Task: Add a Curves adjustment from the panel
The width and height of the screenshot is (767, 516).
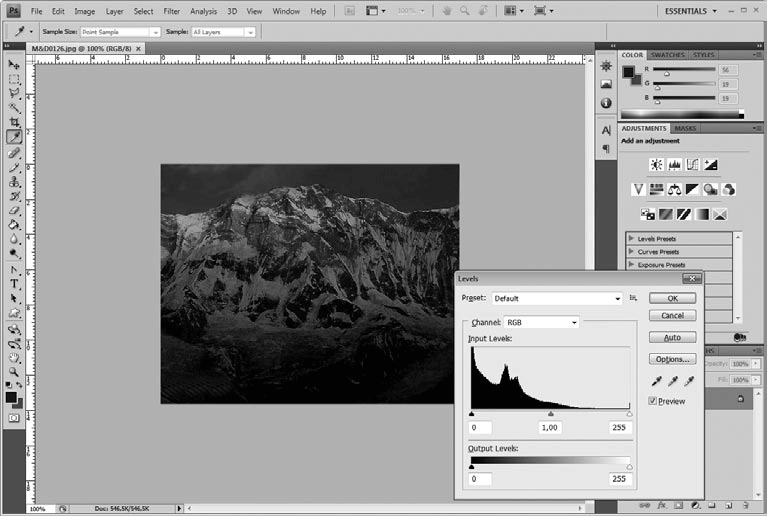Action: pos(692,165)
